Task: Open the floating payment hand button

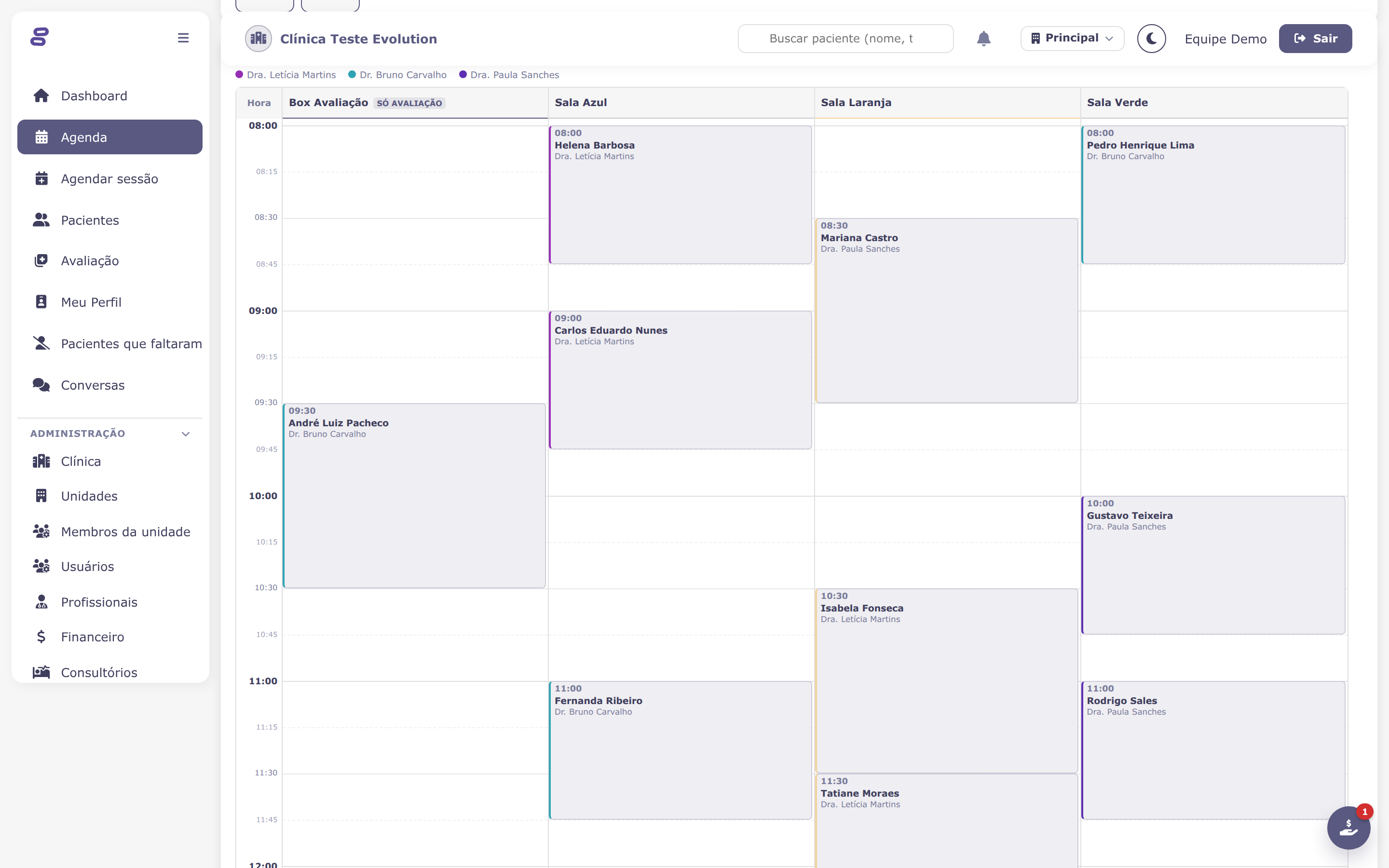Action: (1348, 828)
